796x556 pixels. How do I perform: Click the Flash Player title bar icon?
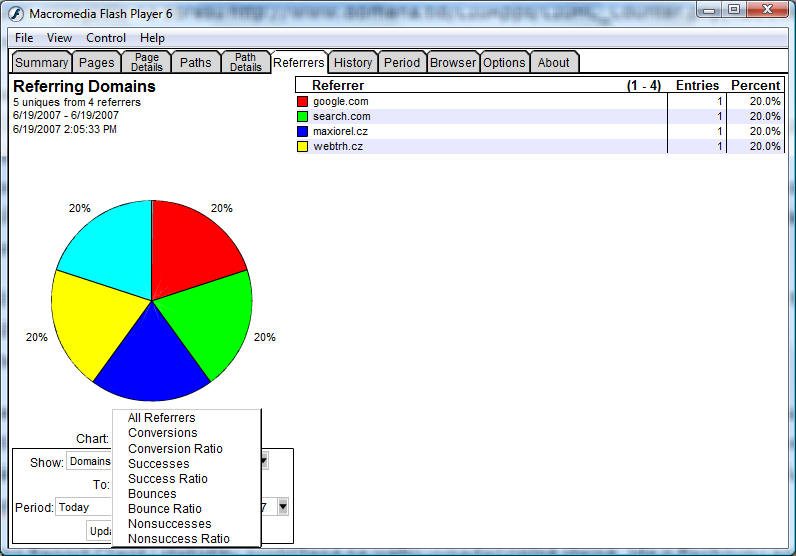click(x=16, y=14)
